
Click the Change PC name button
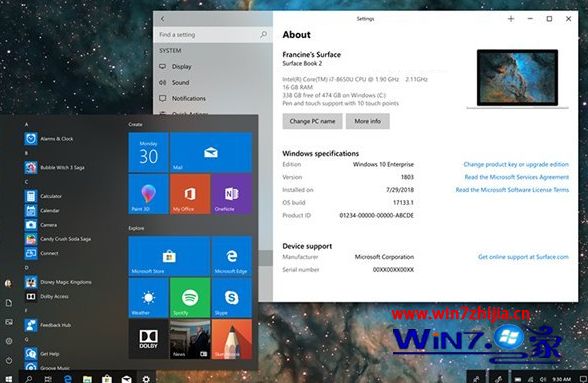coord(312,121)
